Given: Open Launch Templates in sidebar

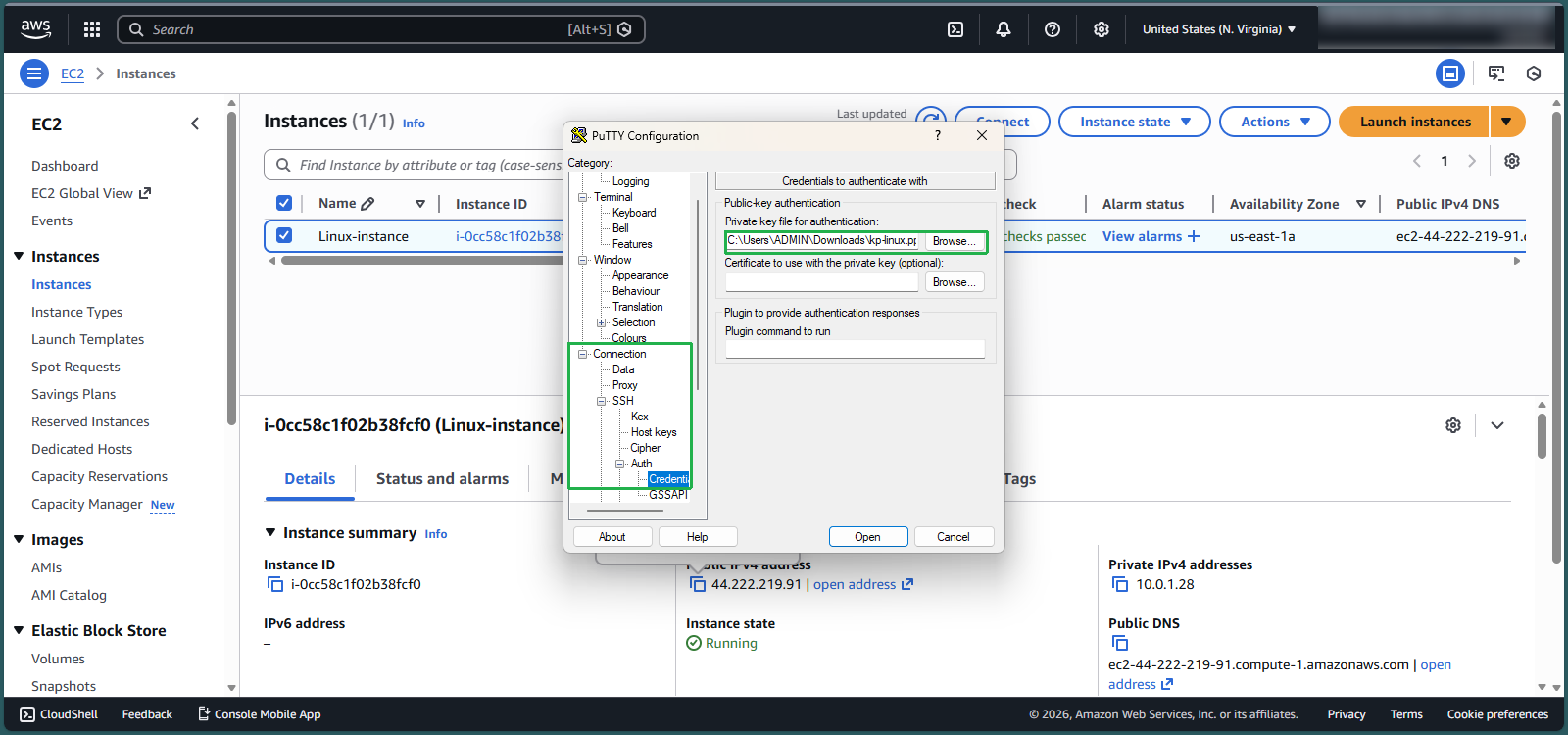Looking at the screenshot, I should 87,339.
